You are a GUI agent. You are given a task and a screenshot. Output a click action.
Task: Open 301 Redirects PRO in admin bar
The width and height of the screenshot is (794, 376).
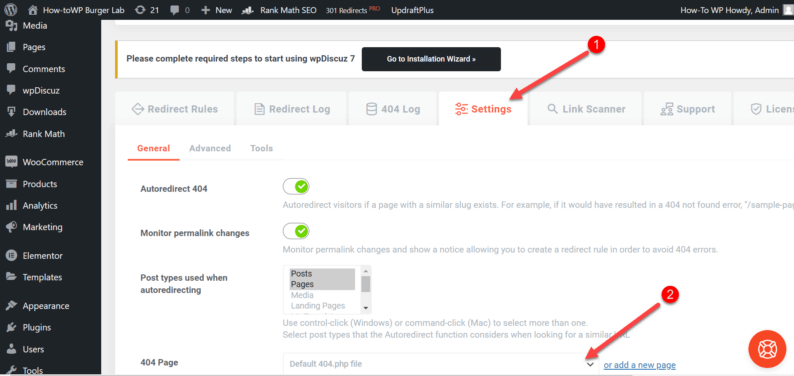(x=352, y=10)
